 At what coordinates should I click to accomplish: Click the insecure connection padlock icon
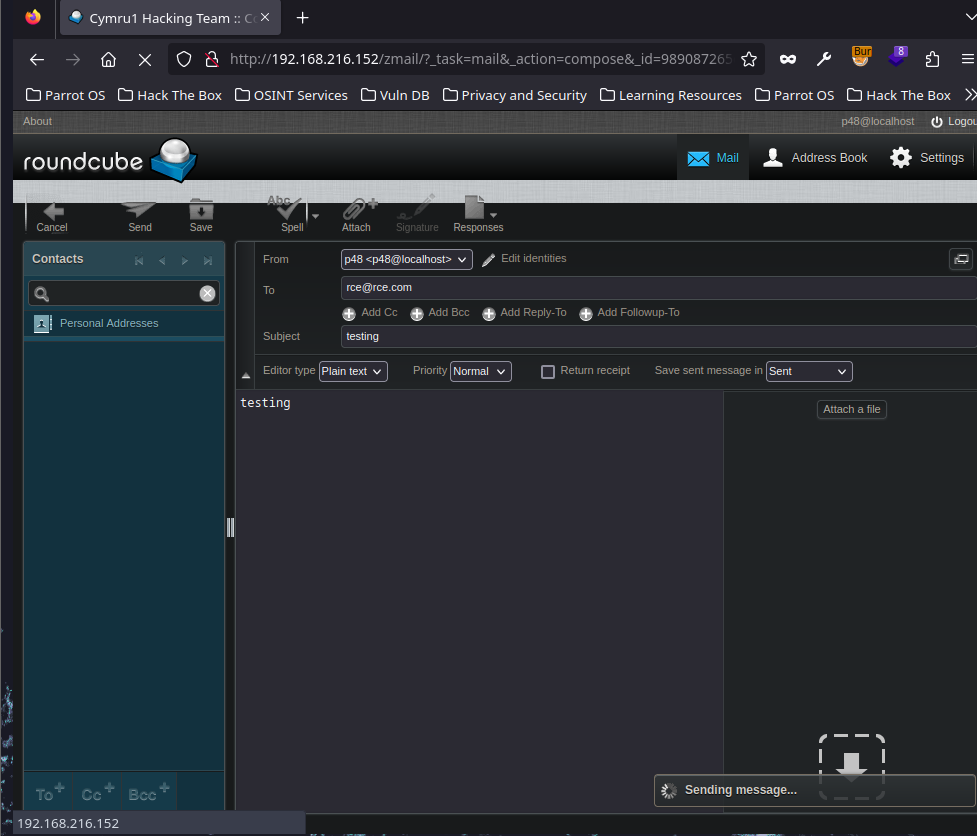[x=212, y=59]
